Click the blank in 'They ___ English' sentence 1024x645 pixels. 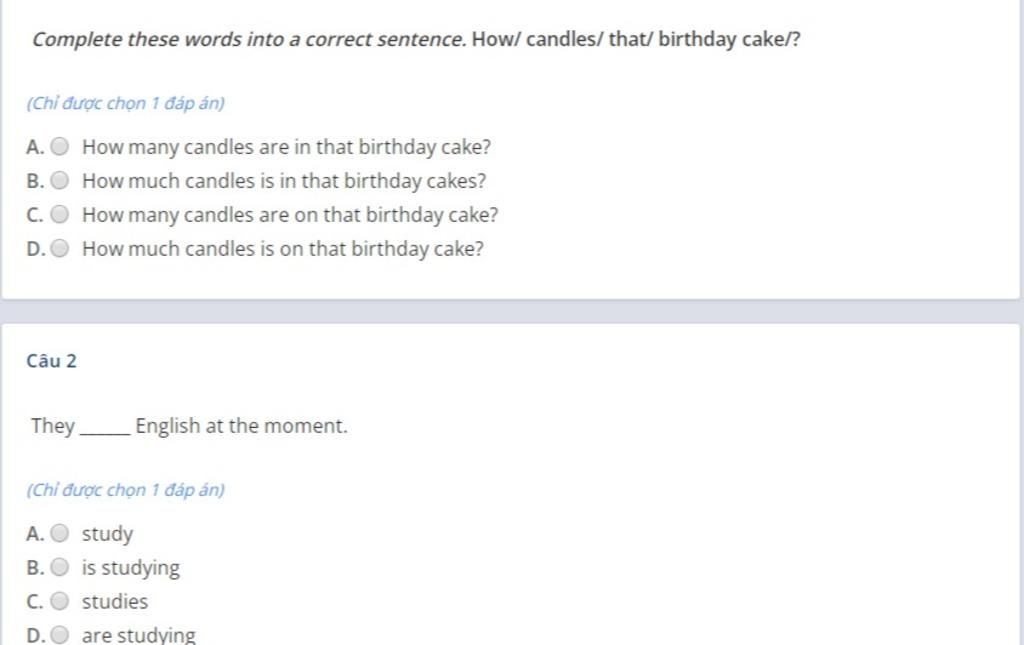[x=105, y=428]
